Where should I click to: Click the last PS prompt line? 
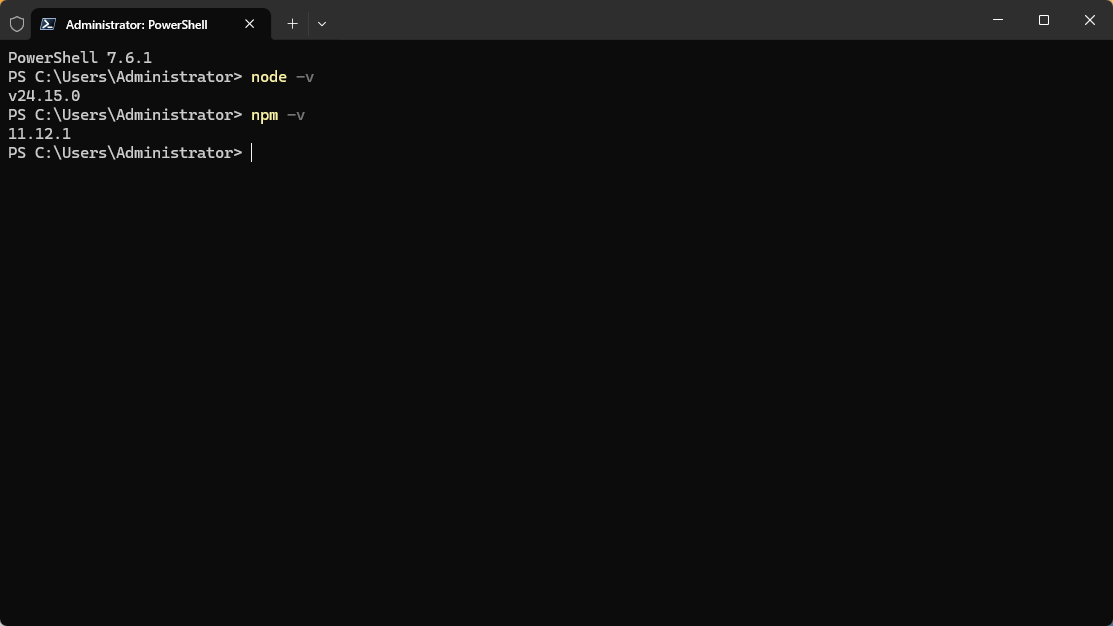tap(124, 152)
